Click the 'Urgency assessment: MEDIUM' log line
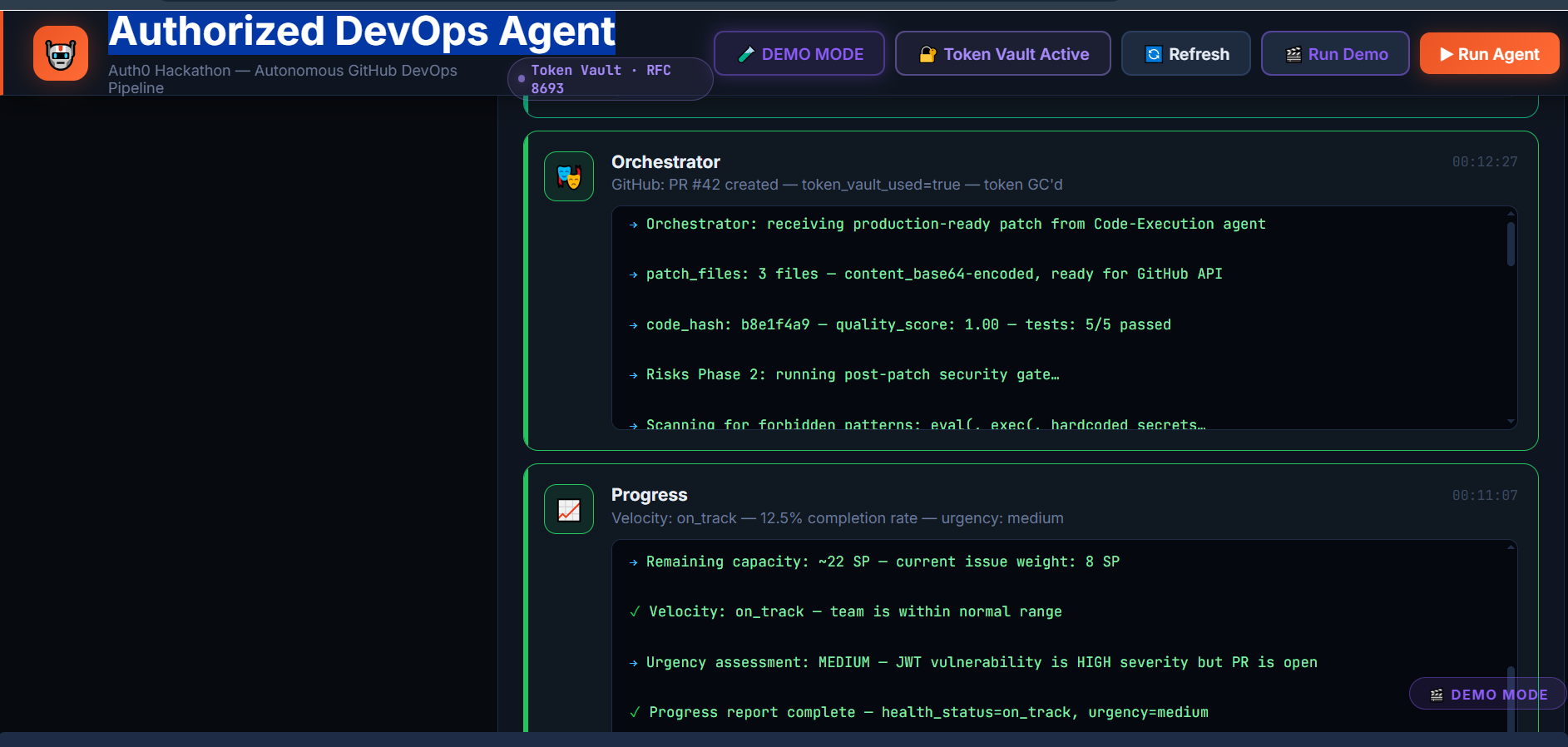This screenshot has height=747, width=1568. (x=973, y=662)
